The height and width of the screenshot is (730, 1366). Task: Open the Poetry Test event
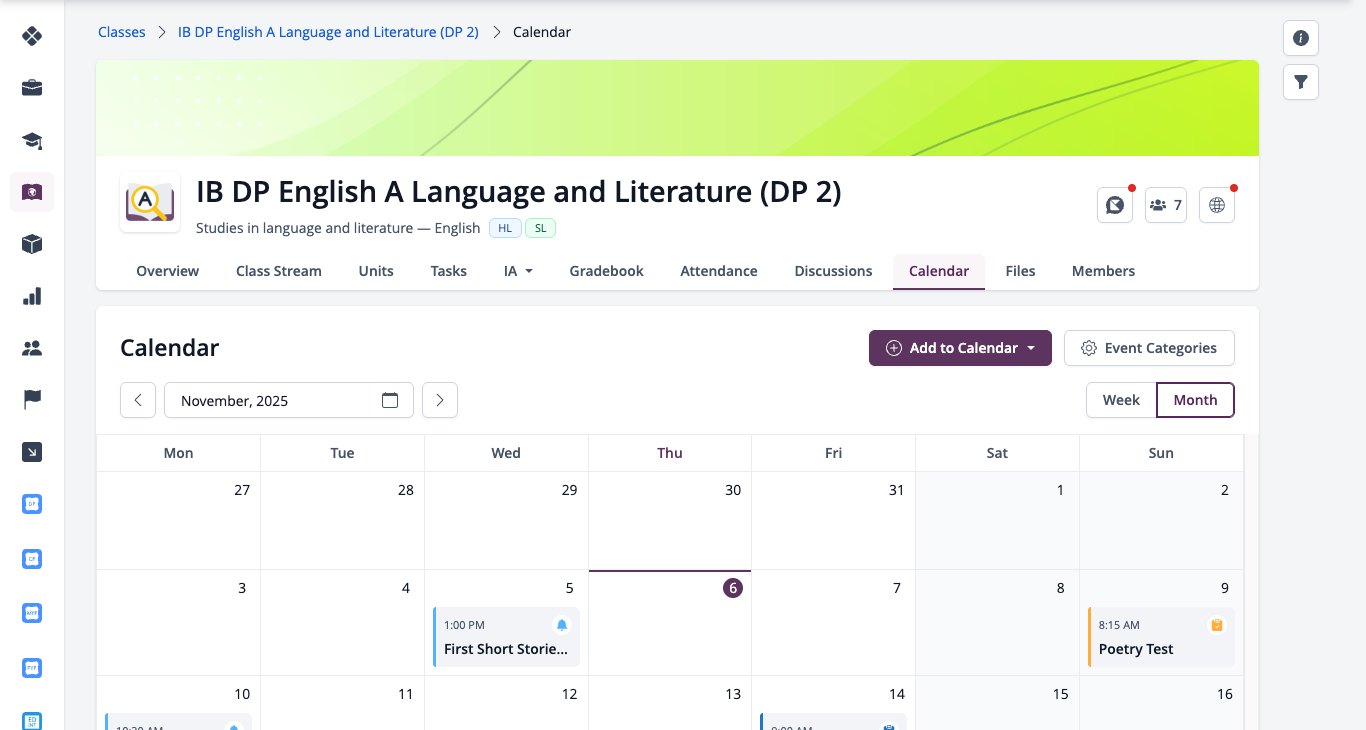1161,637
